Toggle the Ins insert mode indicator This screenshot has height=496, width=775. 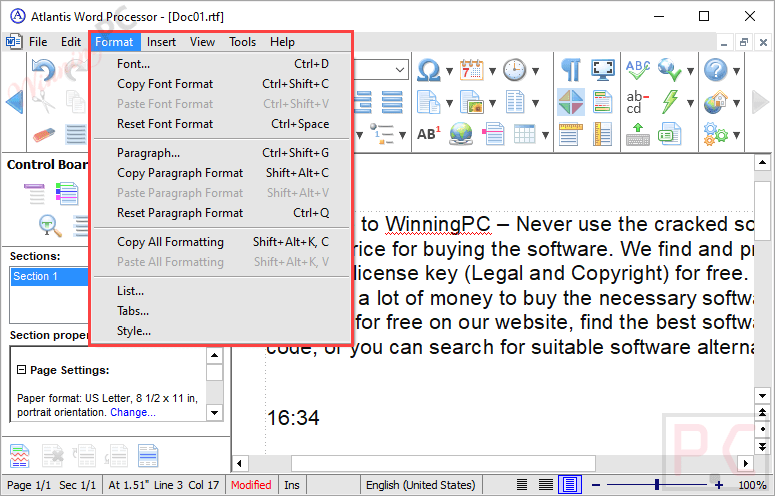[x=292, y=485]
